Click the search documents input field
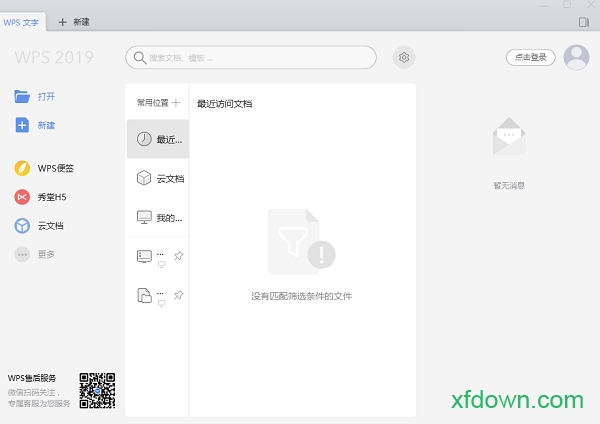 coord(251,57)
